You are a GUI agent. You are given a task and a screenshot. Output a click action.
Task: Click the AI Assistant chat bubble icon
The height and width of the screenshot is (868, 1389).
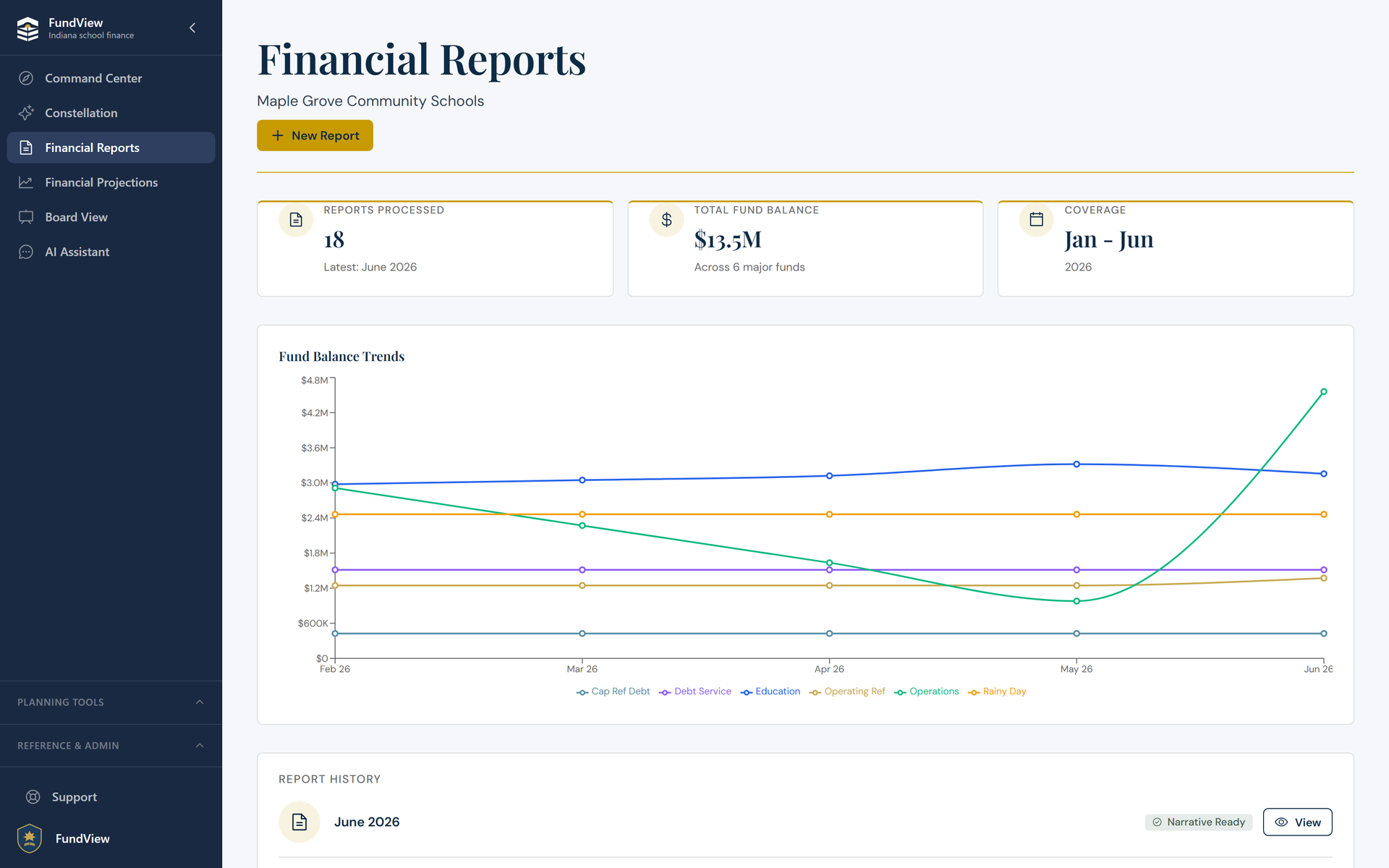26,252
